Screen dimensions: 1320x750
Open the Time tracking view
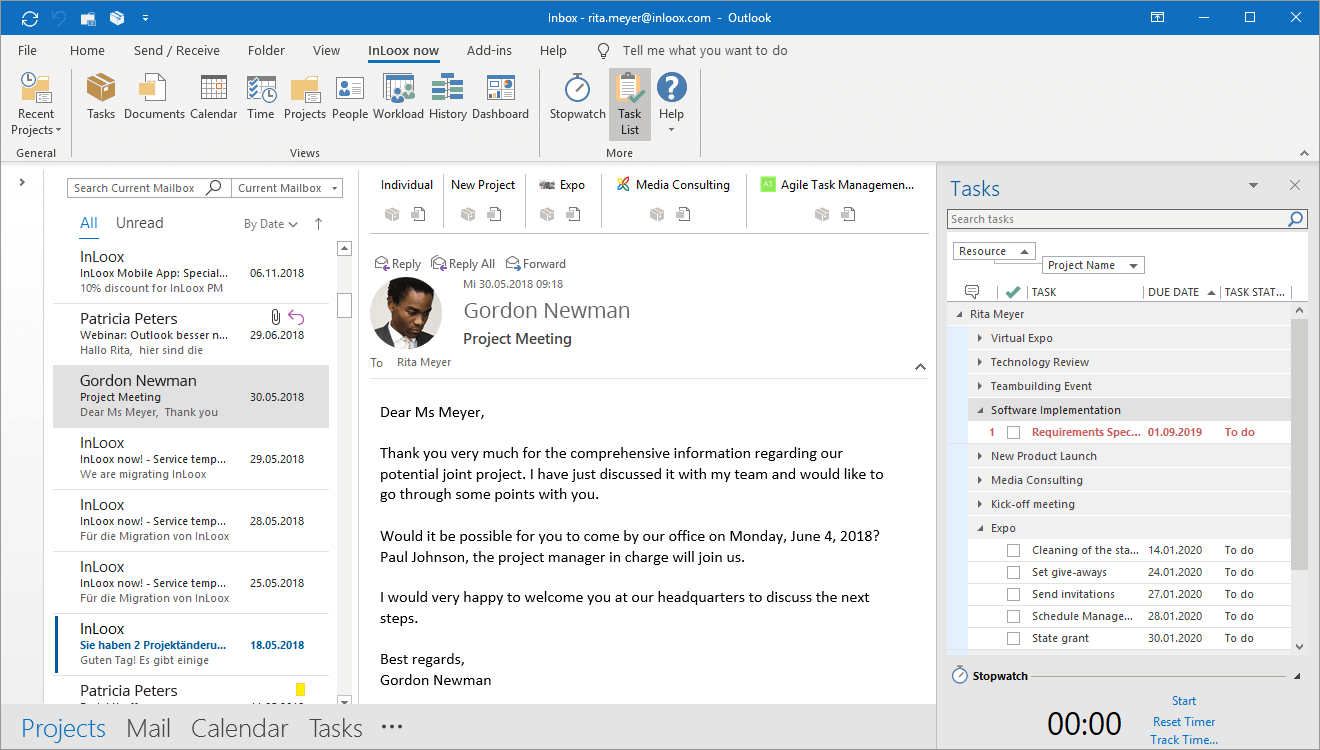261,97
